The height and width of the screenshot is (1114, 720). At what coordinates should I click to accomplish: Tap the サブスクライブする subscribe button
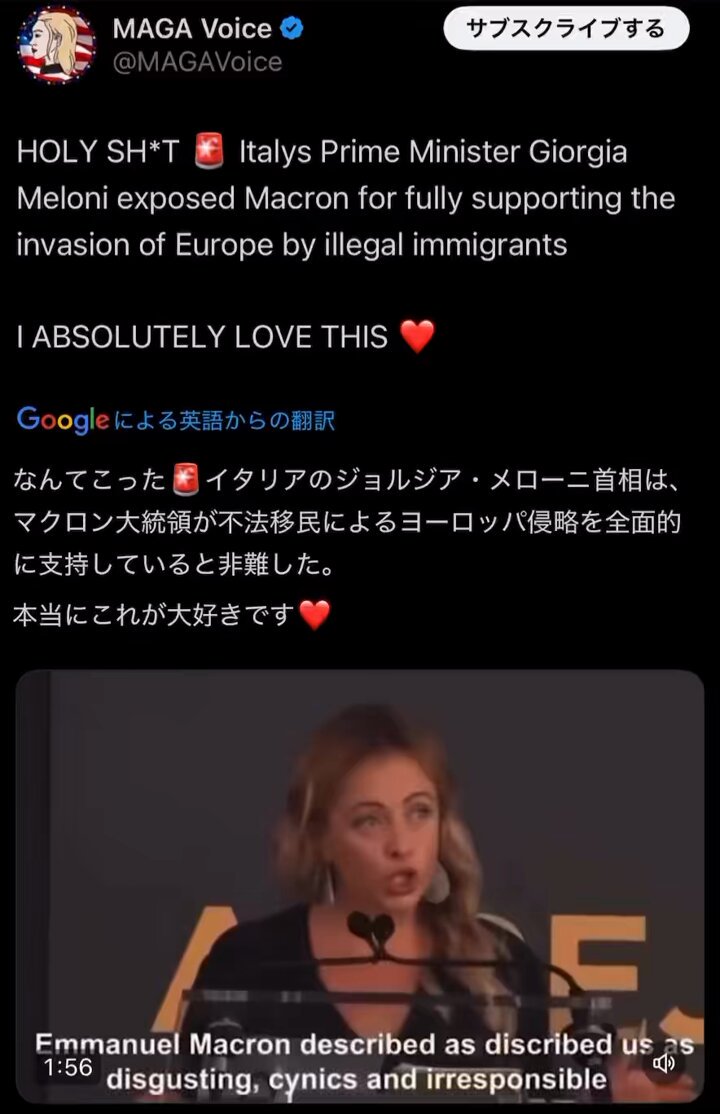[566, 29]
